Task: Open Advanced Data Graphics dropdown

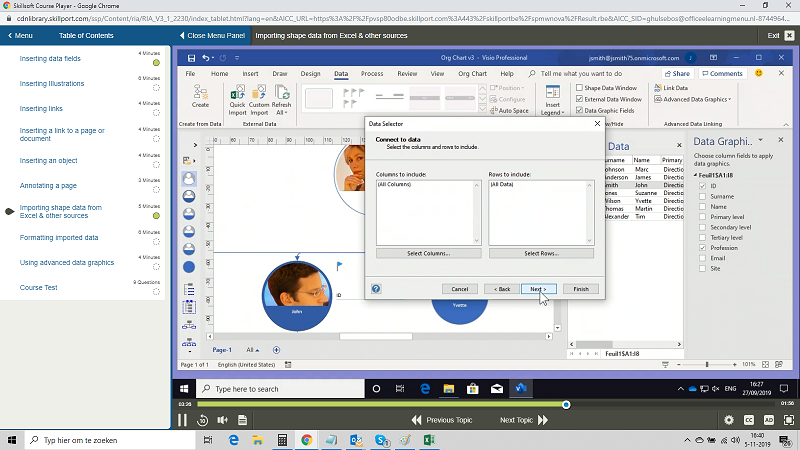Action: coord(692,99)
